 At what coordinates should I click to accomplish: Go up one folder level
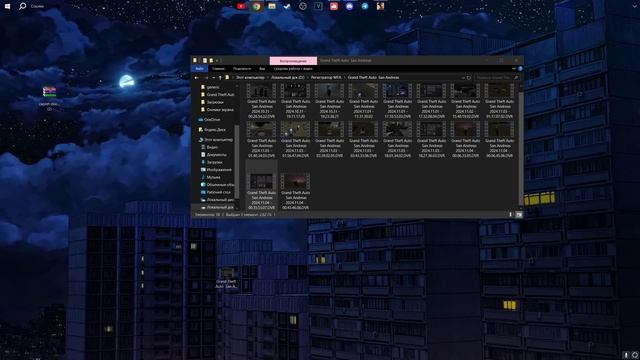point(220,78)
